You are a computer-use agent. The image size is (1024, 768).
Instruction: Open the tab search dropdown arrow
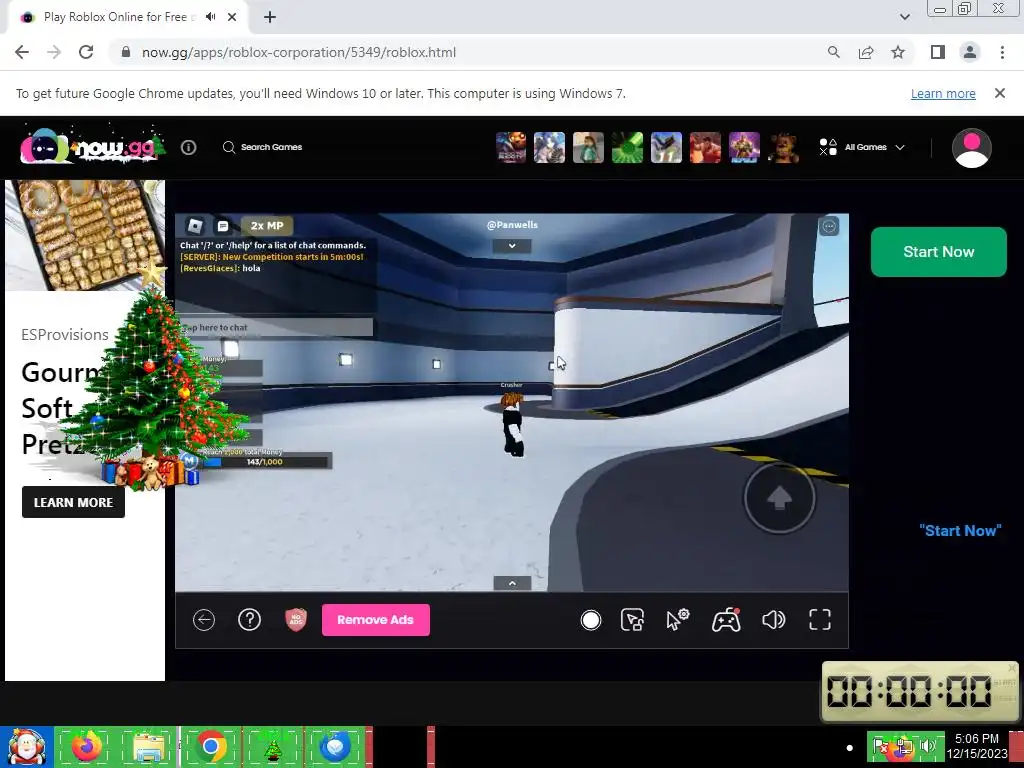pyautogui.click(x=904, y=17)
